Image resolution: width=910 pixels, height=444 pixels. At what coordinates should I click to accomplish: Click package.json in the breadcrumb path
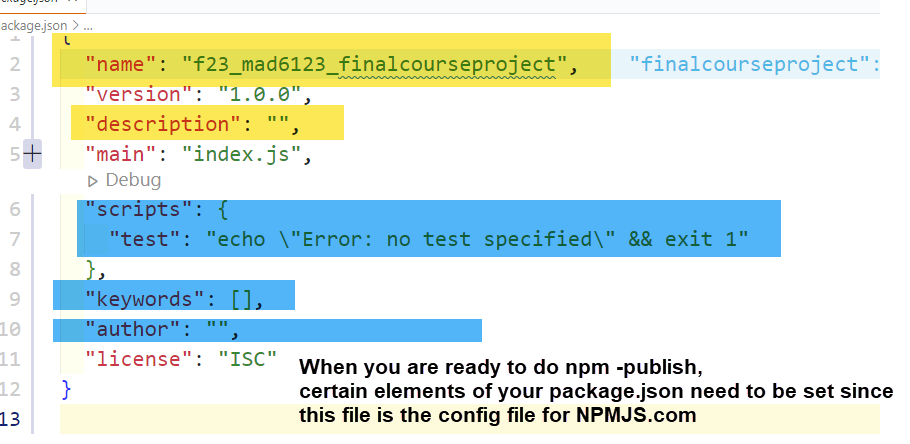[30, 23]
